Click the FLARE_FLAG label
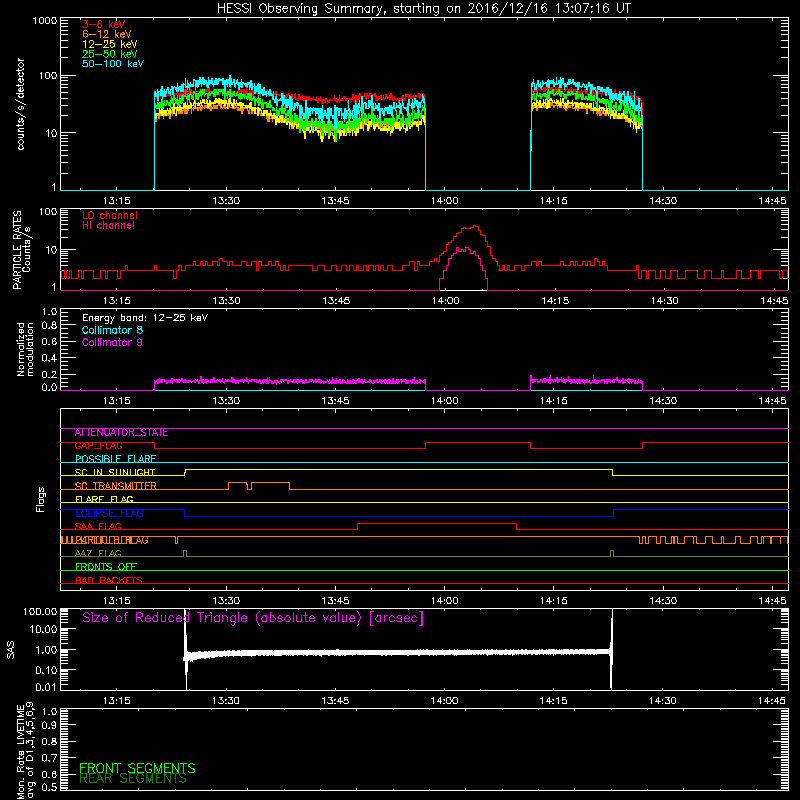The height and width of the screenshot is (800, 800). pos(104,499)
